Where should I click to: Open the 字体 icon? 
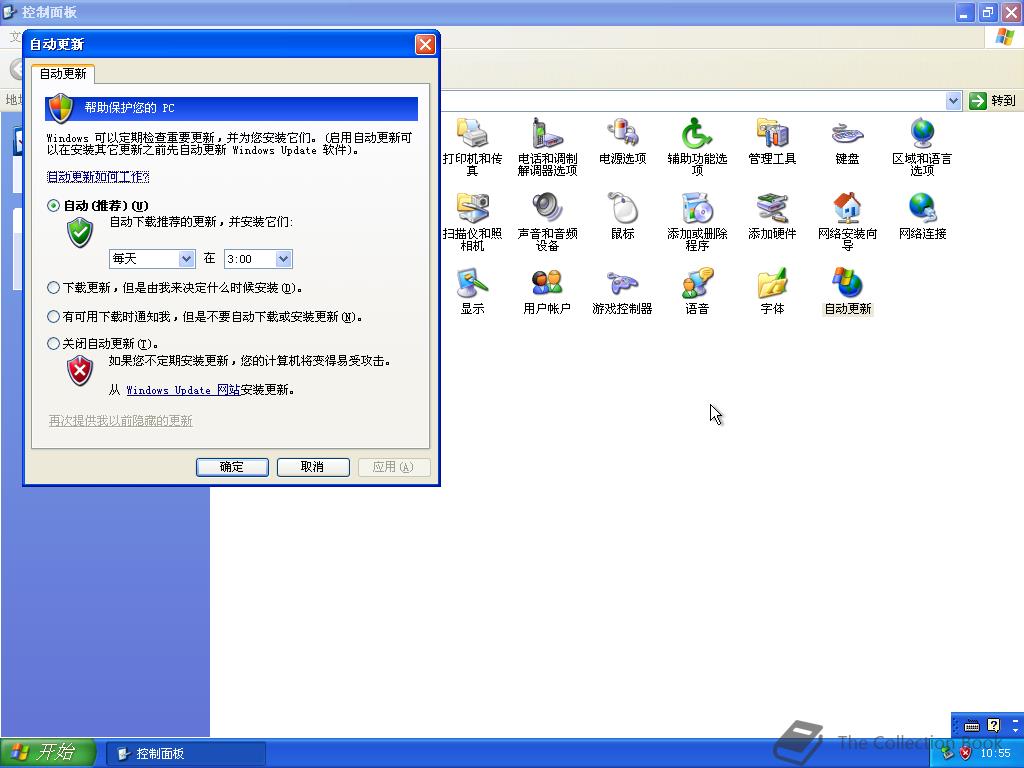pos(772,291)
